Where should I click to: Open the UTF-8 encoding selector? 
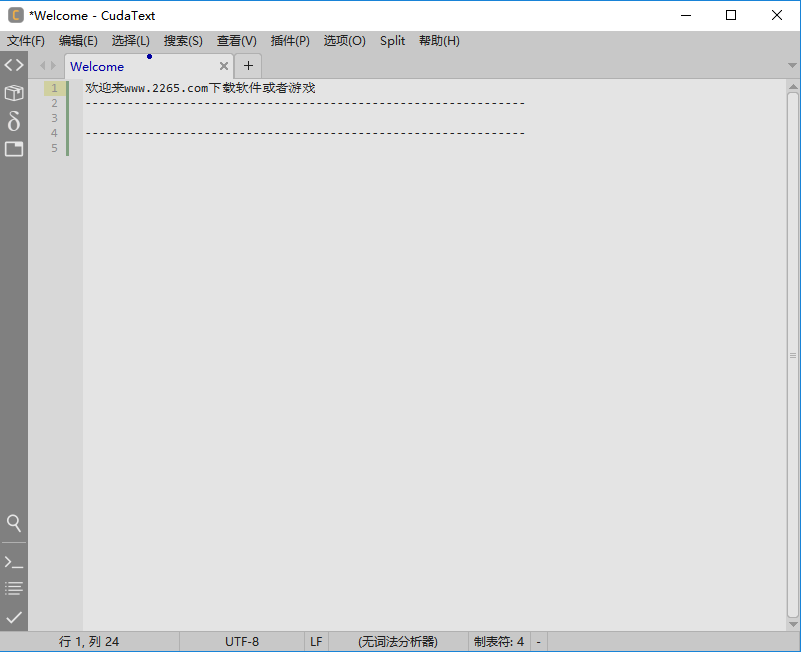(242, 641)
